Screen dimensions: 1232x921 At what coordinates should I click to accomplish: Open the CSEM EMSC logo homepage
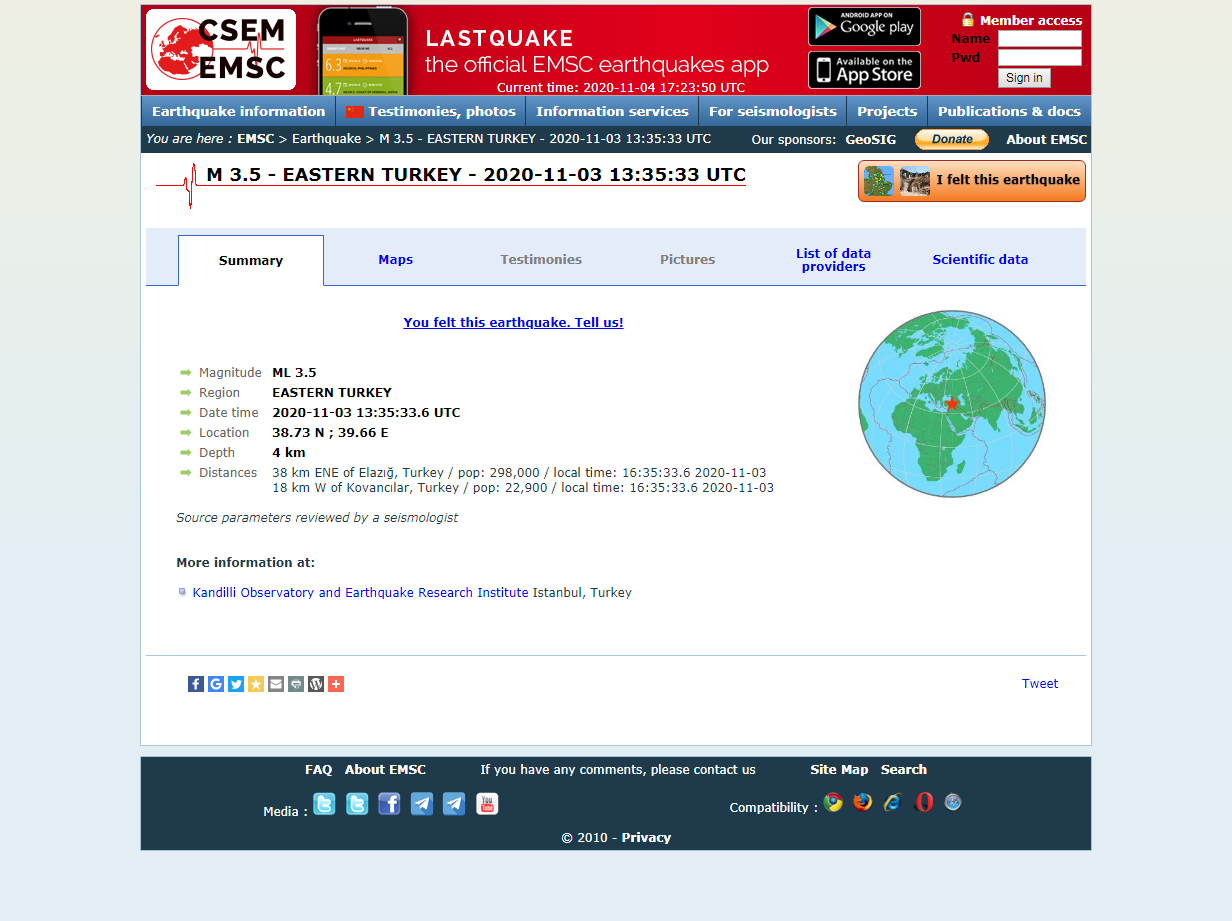[221, 50]
